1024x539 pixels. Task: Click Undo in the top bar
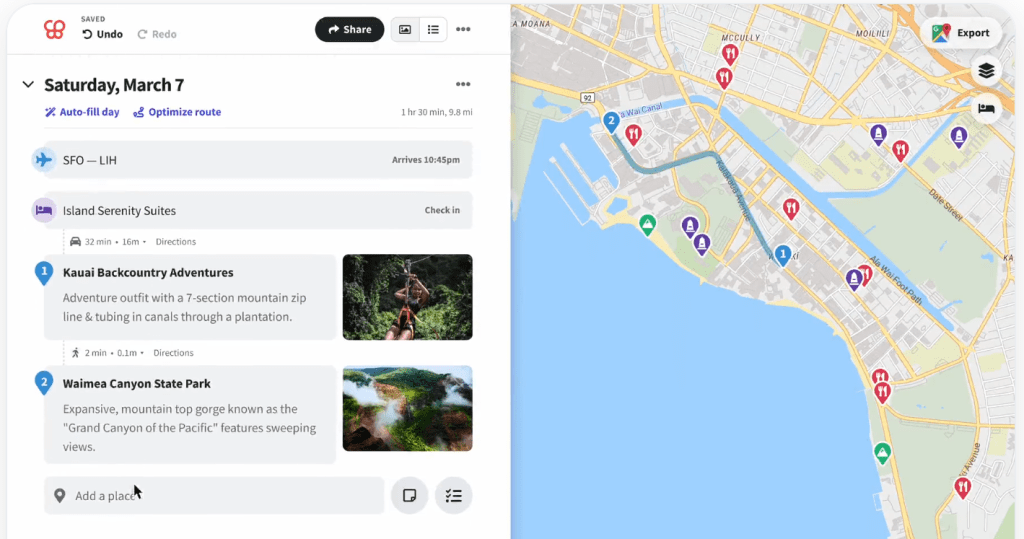click(102, 34)
